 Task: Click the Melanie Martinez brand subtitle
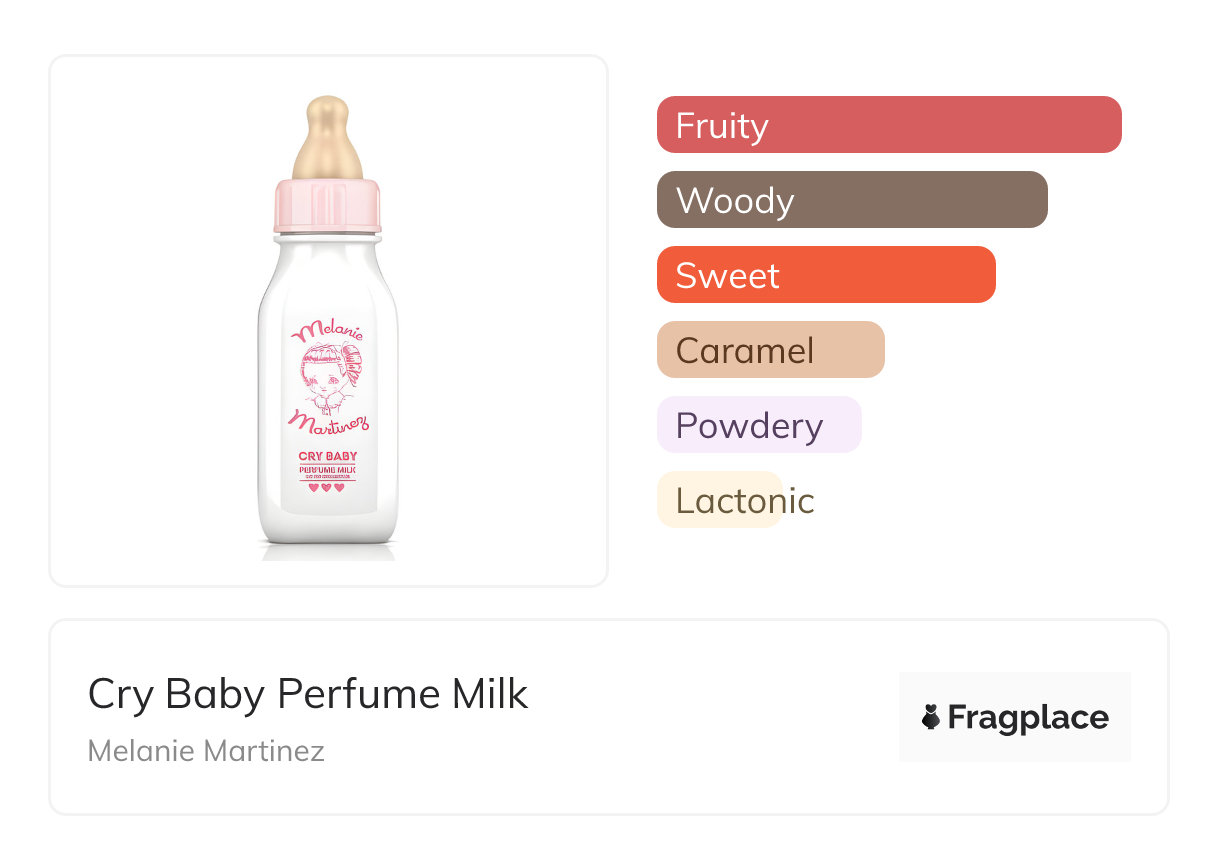pyautogui.click(x=206, y=750)
